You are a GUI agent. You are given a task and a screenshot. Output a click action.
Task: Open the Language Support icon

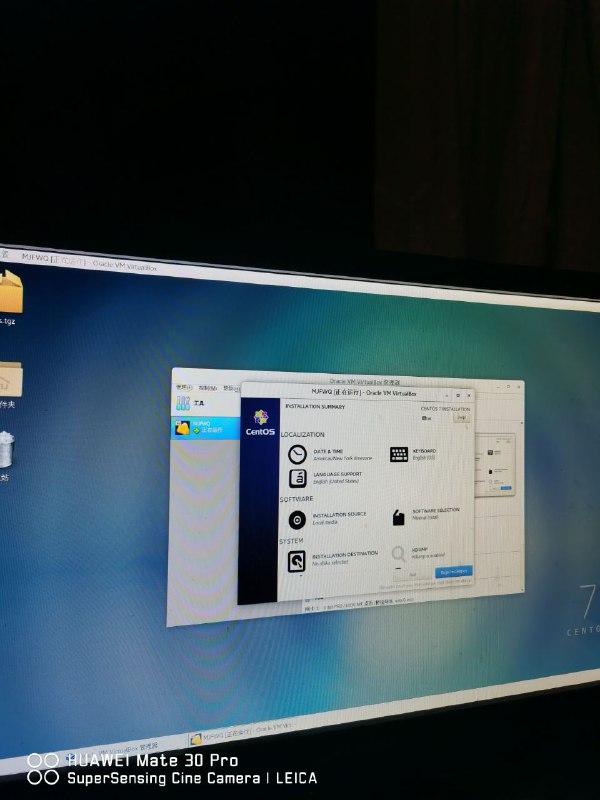[297, 478]
